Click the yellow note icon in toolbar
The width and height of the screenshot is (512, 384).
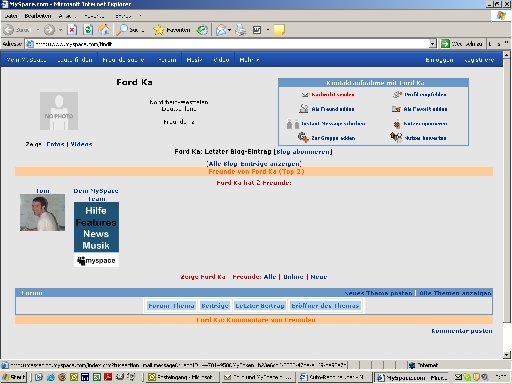point(279,30)
